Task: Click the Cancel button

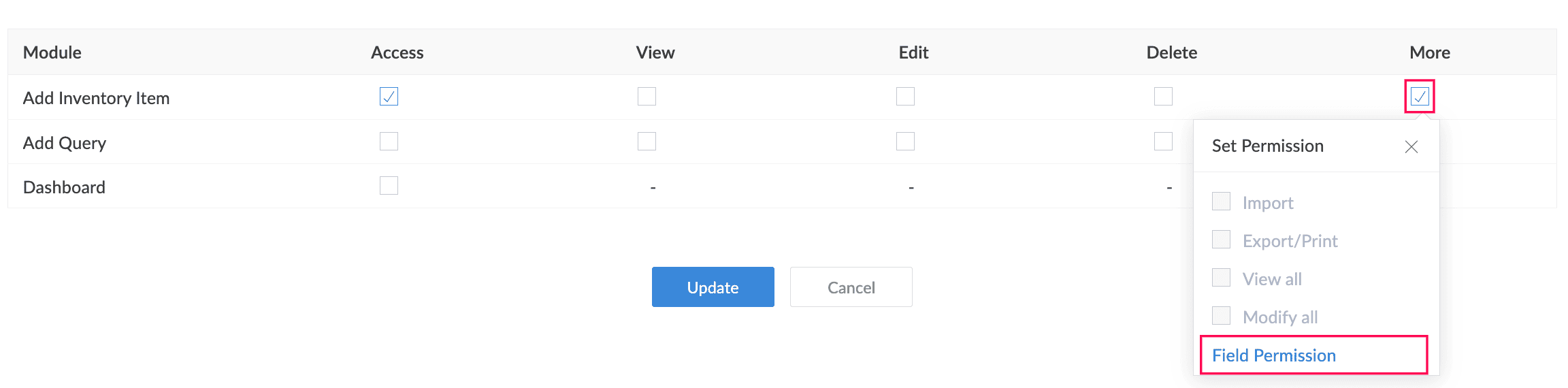Action: point(851,287)
